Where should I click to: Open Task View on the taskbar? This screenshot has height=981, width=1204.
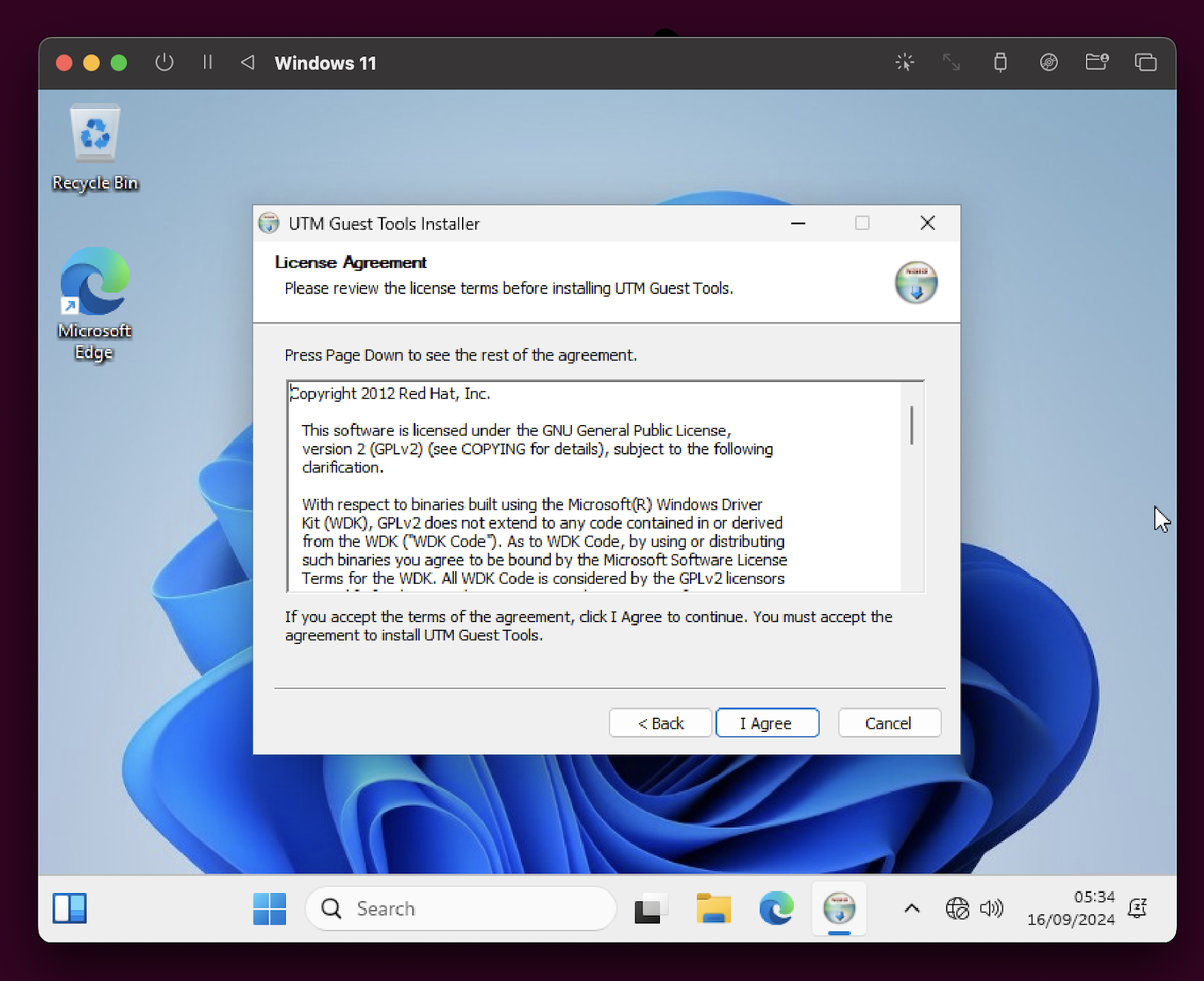click(651, 909)
